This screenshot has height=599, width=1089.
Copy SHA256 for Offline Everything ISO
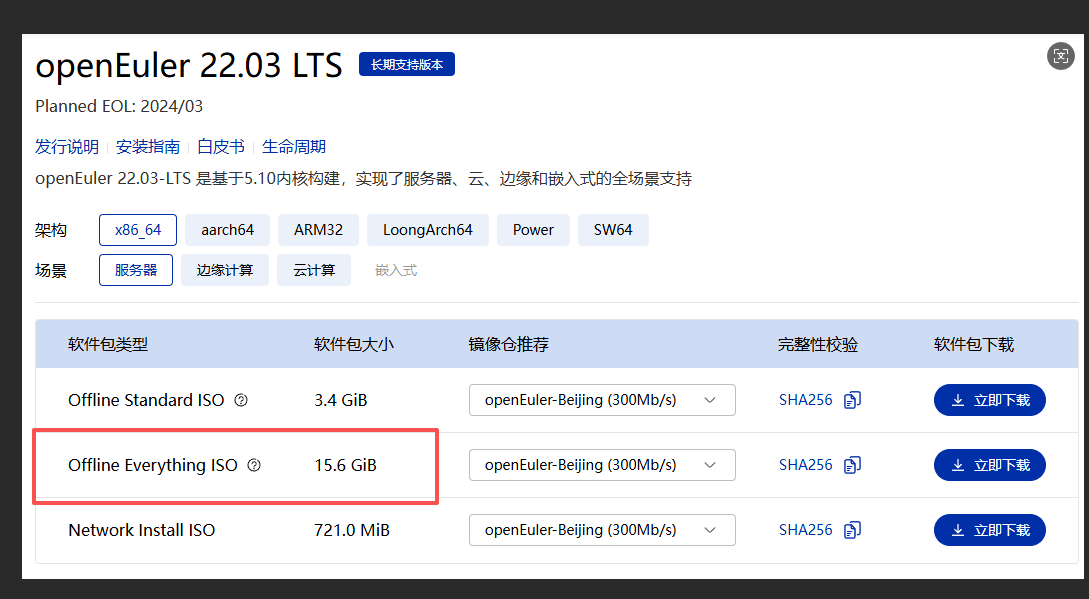click(x=852, y=465)
